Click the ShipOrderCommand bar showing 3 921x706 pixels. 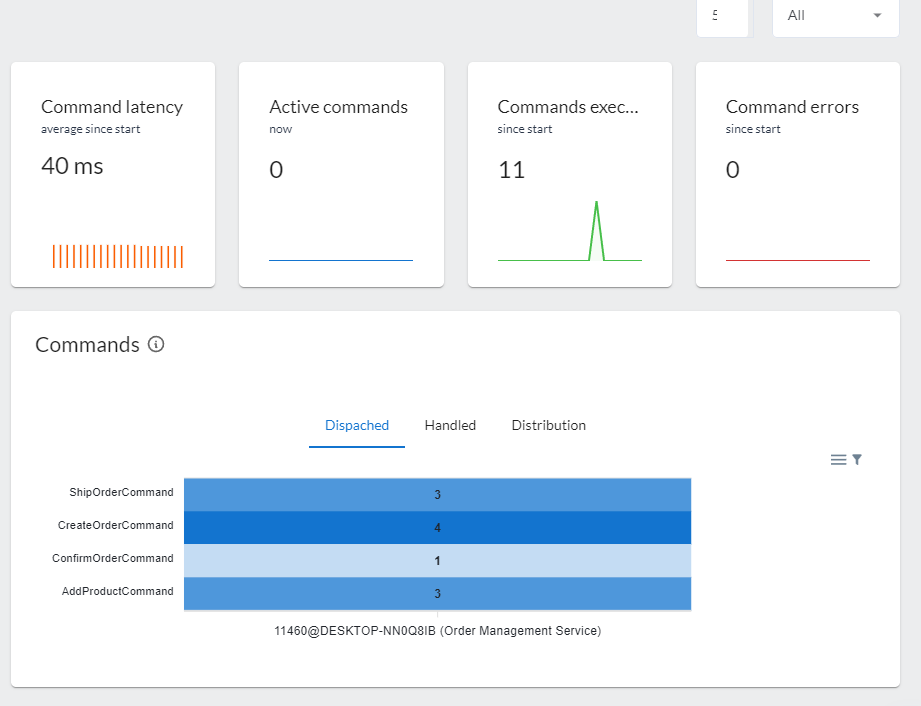coord(437,495)
